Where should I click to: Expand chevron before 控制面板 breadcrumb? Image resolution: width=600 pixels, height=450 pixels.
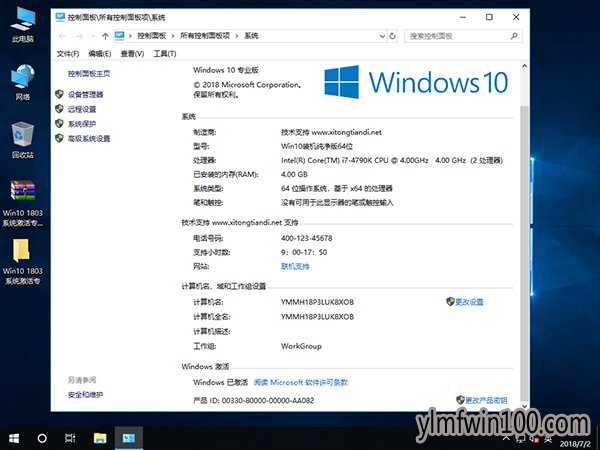pyautogui.click(x=130, y=36)
